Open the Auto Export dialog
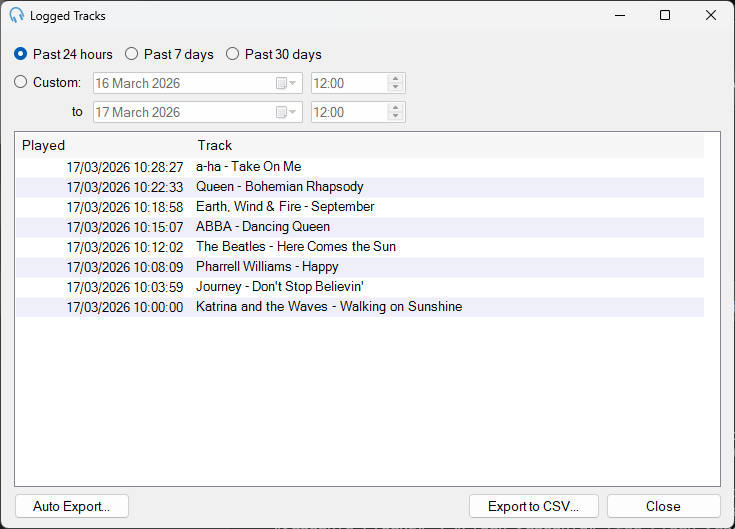Image resolution: width=735 pixels, height=529 pixels. pos(72,506)
